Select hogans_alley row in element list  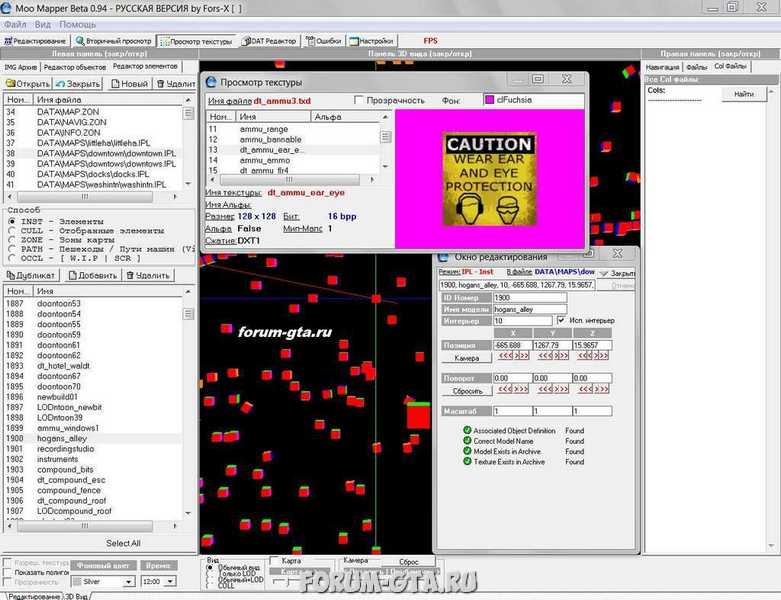click(93, 438)
